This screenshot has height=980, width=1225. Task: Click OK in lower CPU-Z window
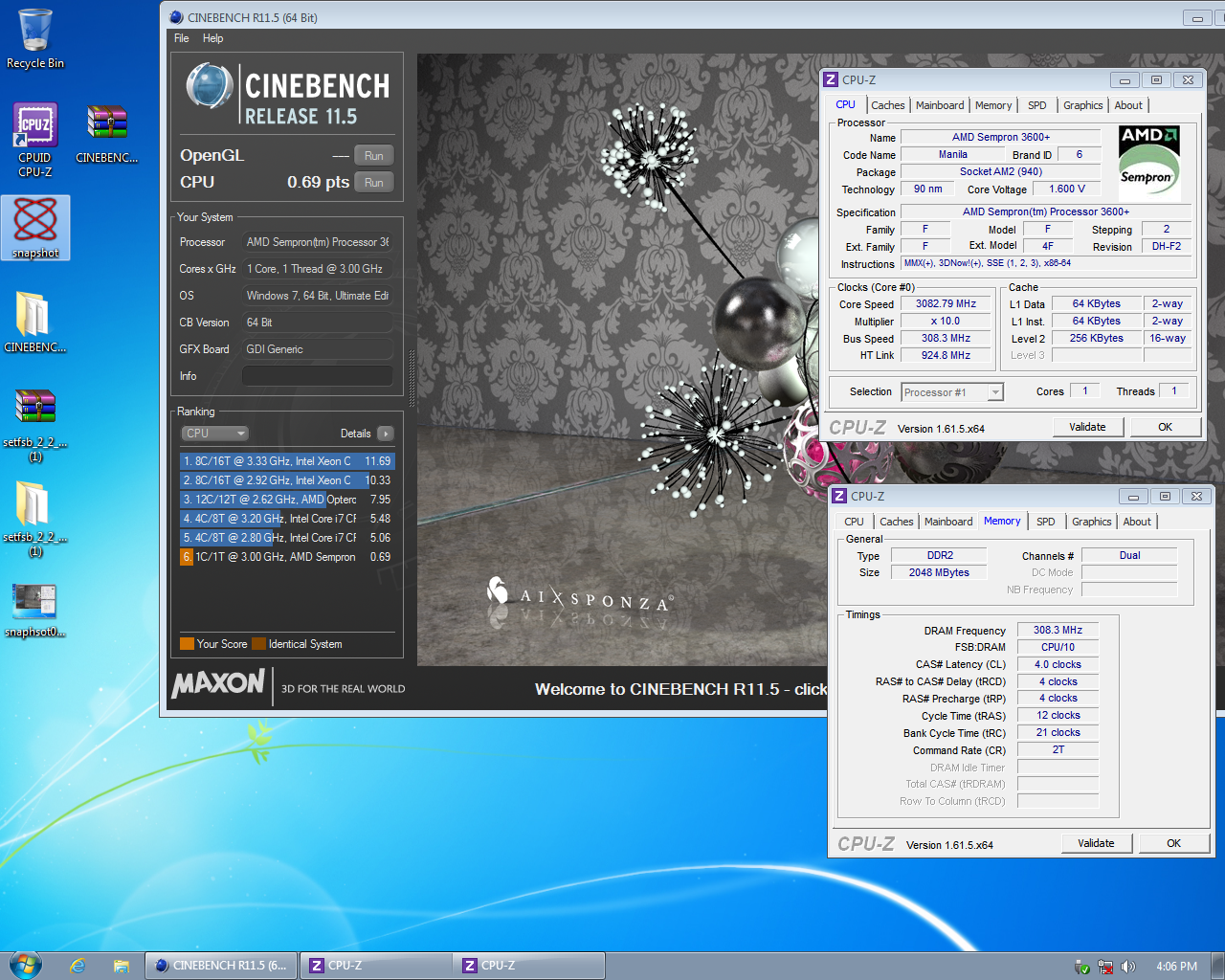point(1174,844)
